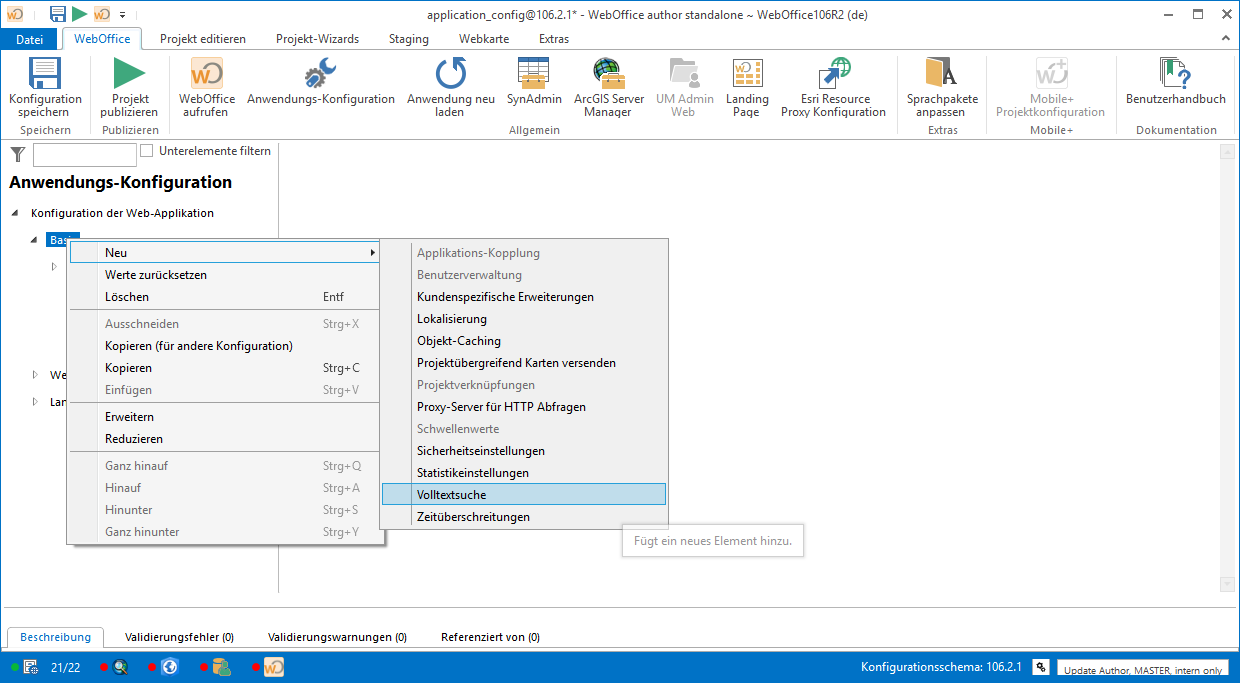Open the Anwendungs-Konfiguration tool

(320, 74)
